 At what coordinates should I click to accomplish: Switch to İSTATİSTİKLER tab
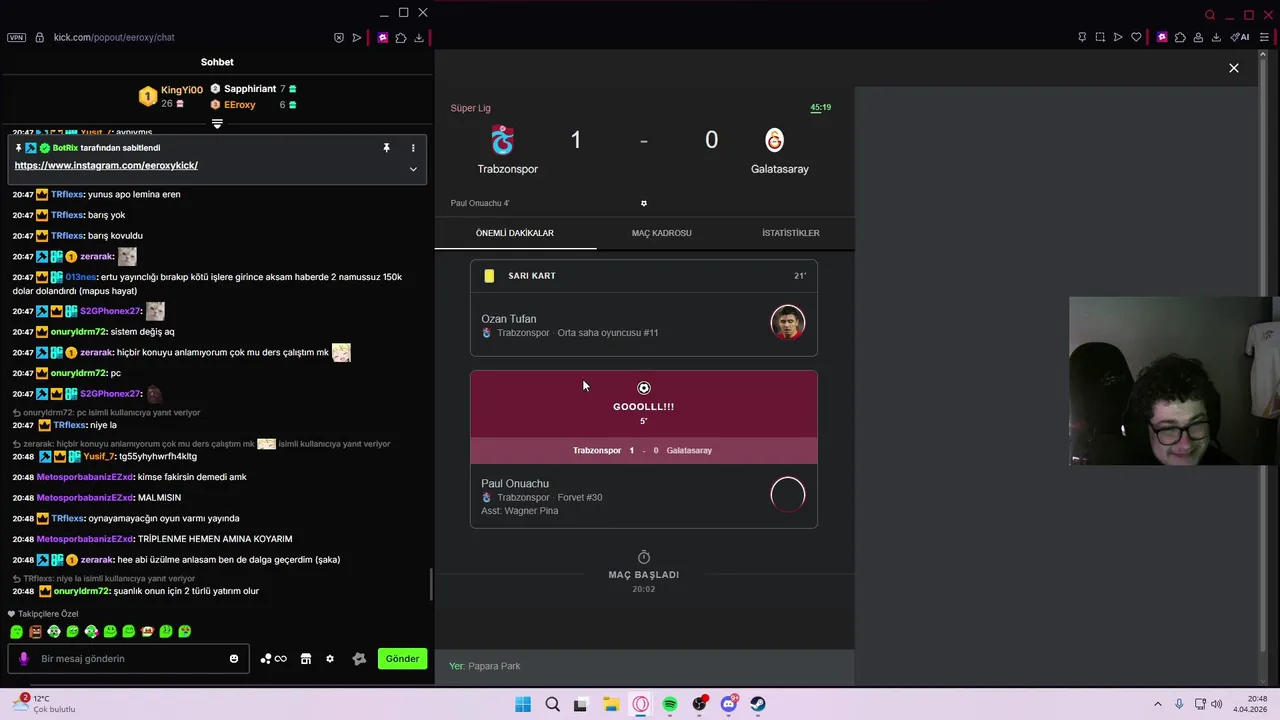coord(790,233)
